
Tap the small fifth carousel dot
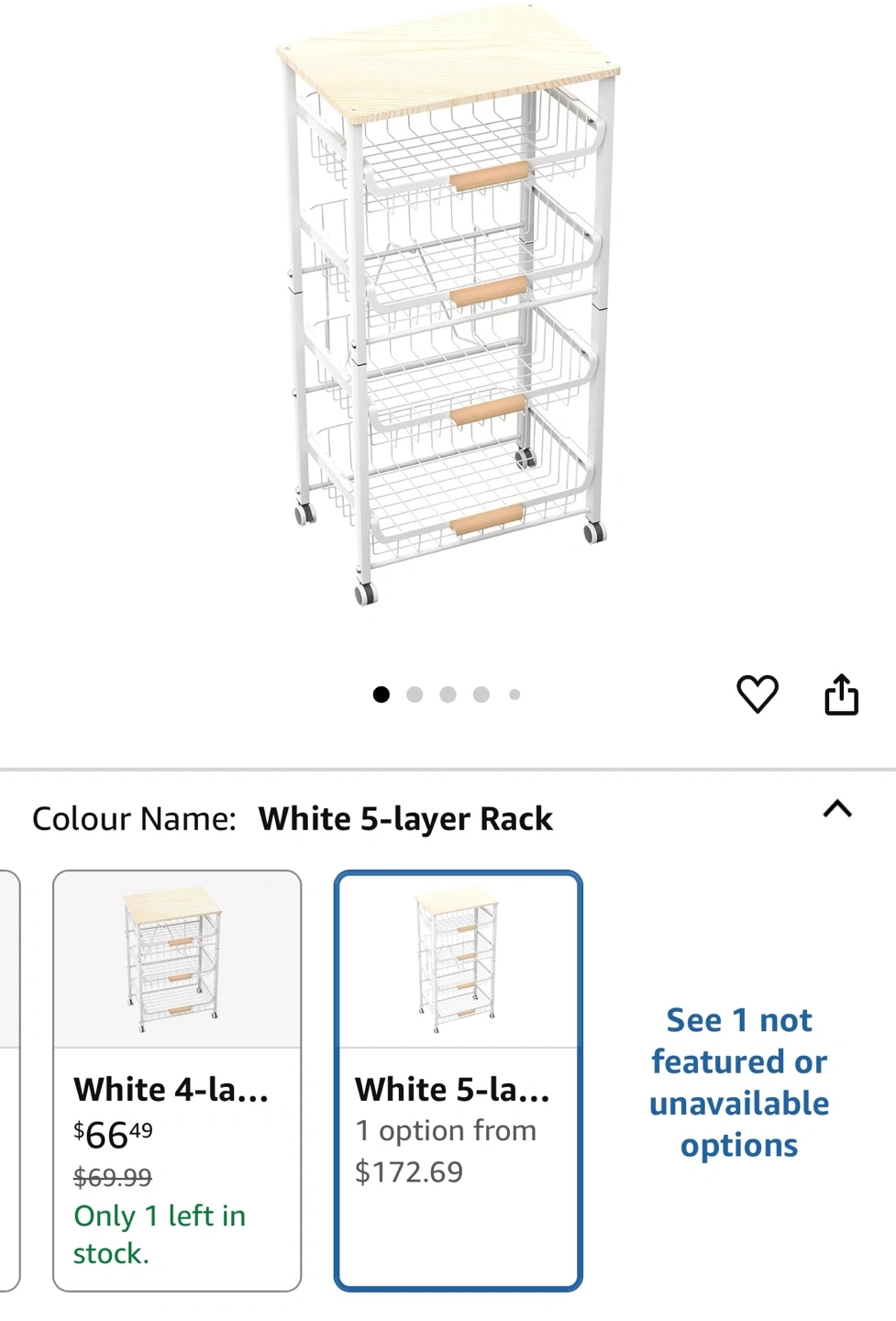tap(514, 694)
